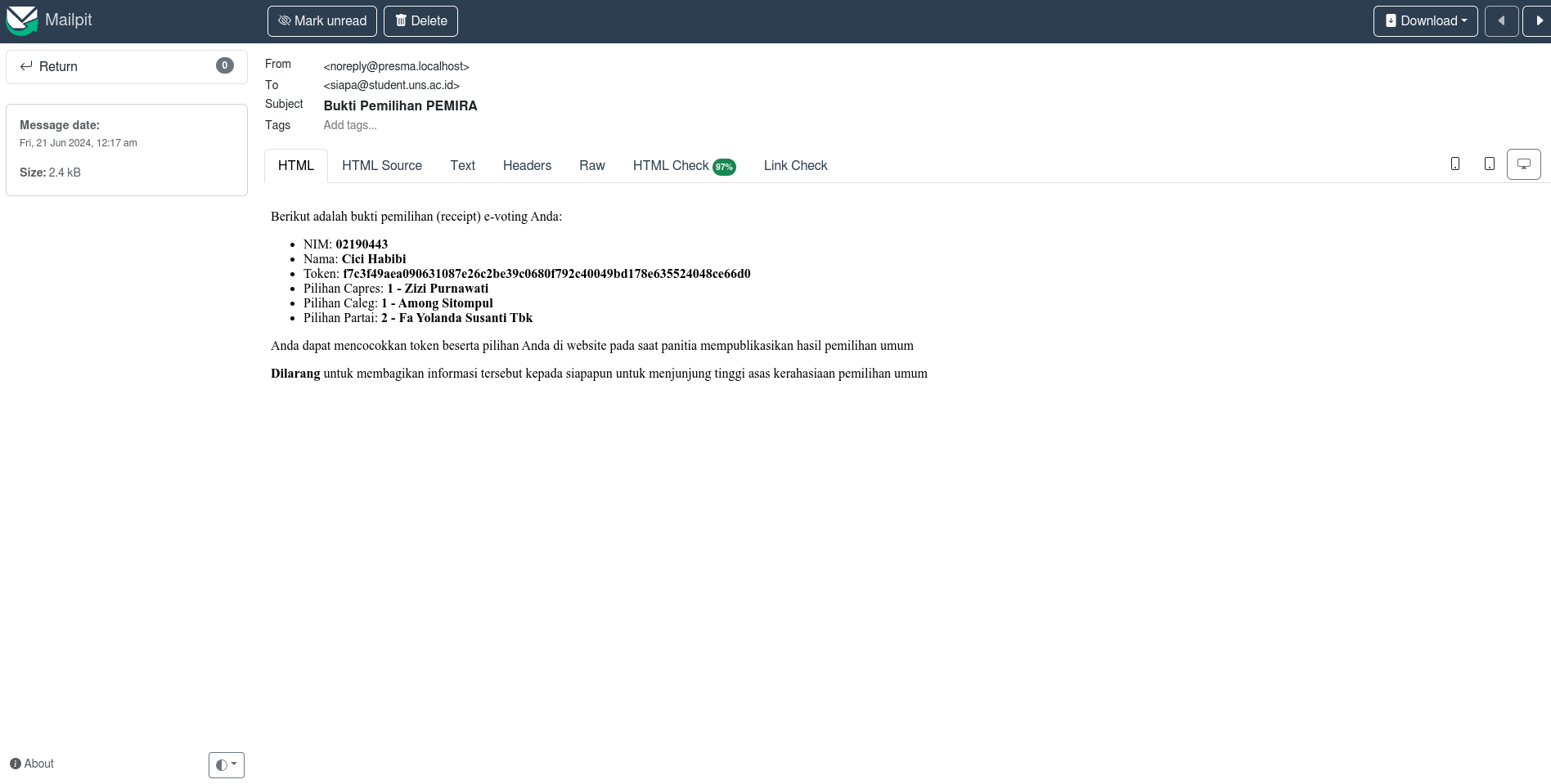1551x784 pixels.
Task: Expand the Download dropdown menu
Action: (1425, 21)
